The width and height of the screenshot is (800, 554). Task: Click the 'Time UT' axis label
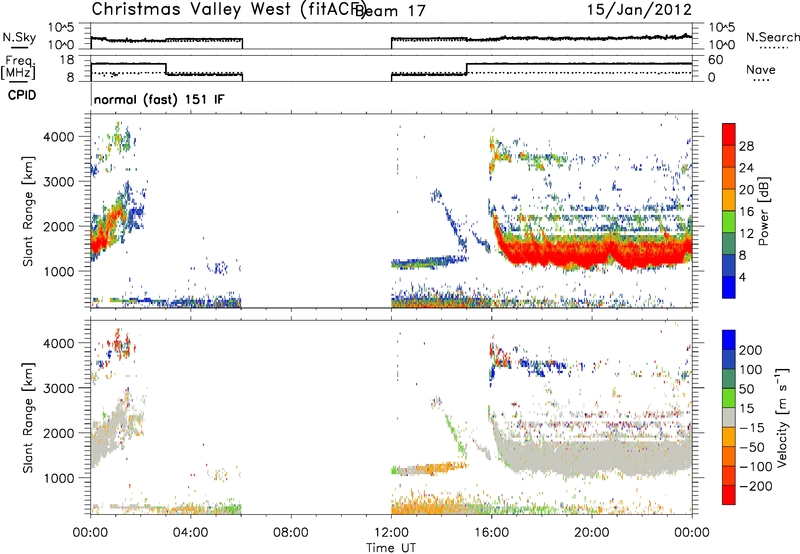(x=391, y=547)
